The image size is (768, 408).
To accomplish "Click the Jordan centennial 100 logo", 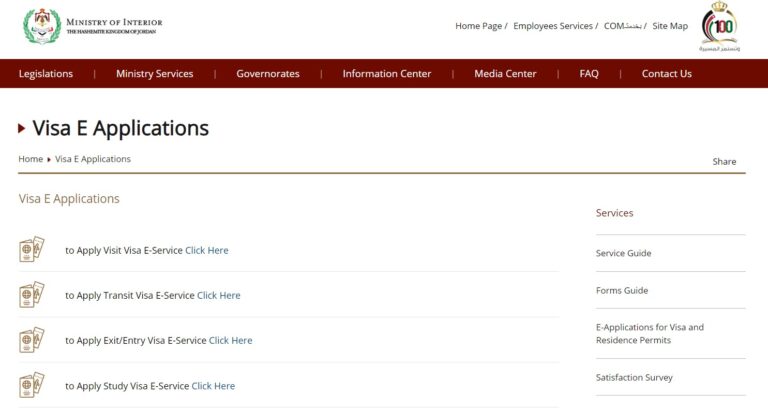I will pos(718,27).
